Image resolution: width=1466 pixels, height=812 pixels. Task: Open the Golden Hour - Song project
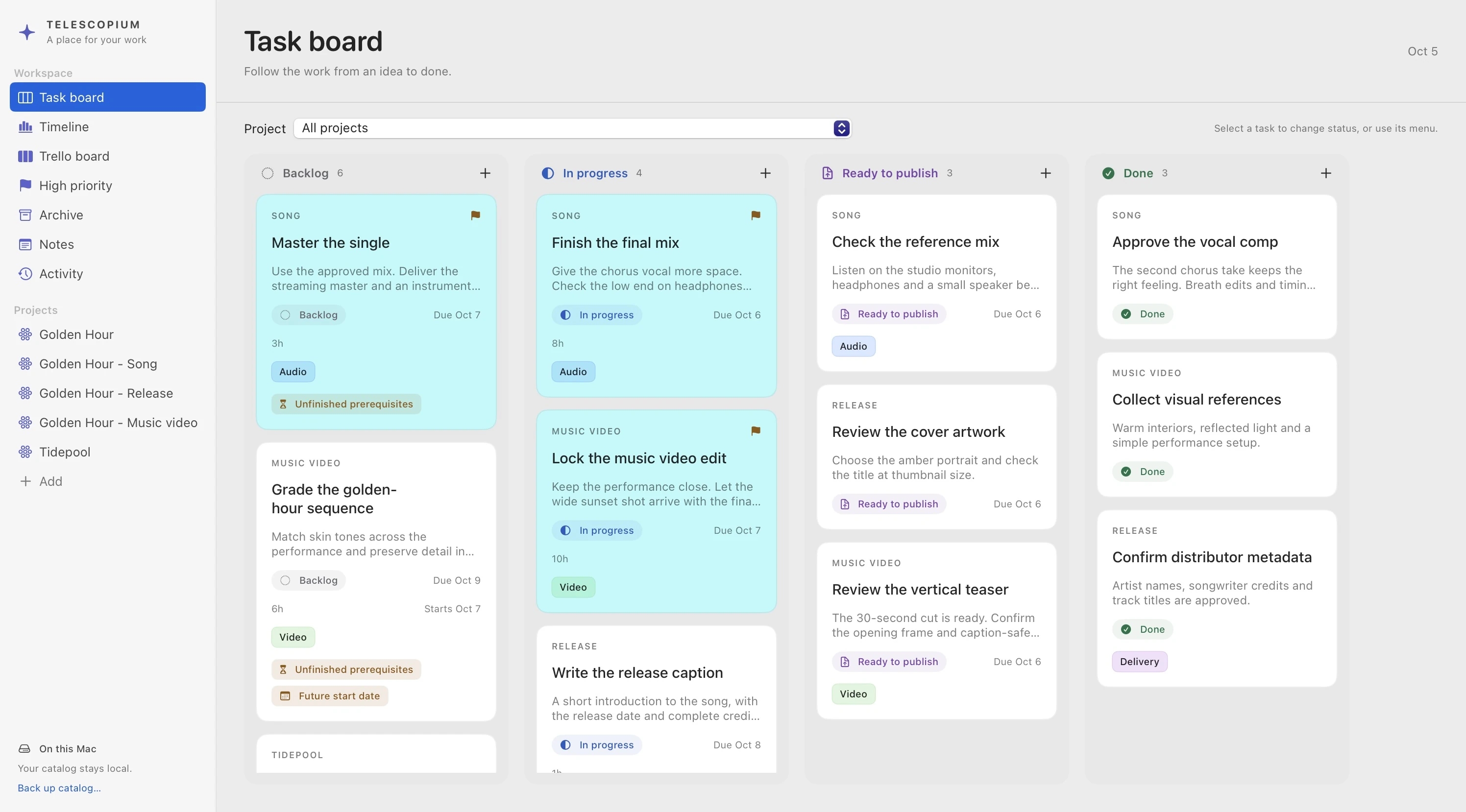[x=108, y=363]
